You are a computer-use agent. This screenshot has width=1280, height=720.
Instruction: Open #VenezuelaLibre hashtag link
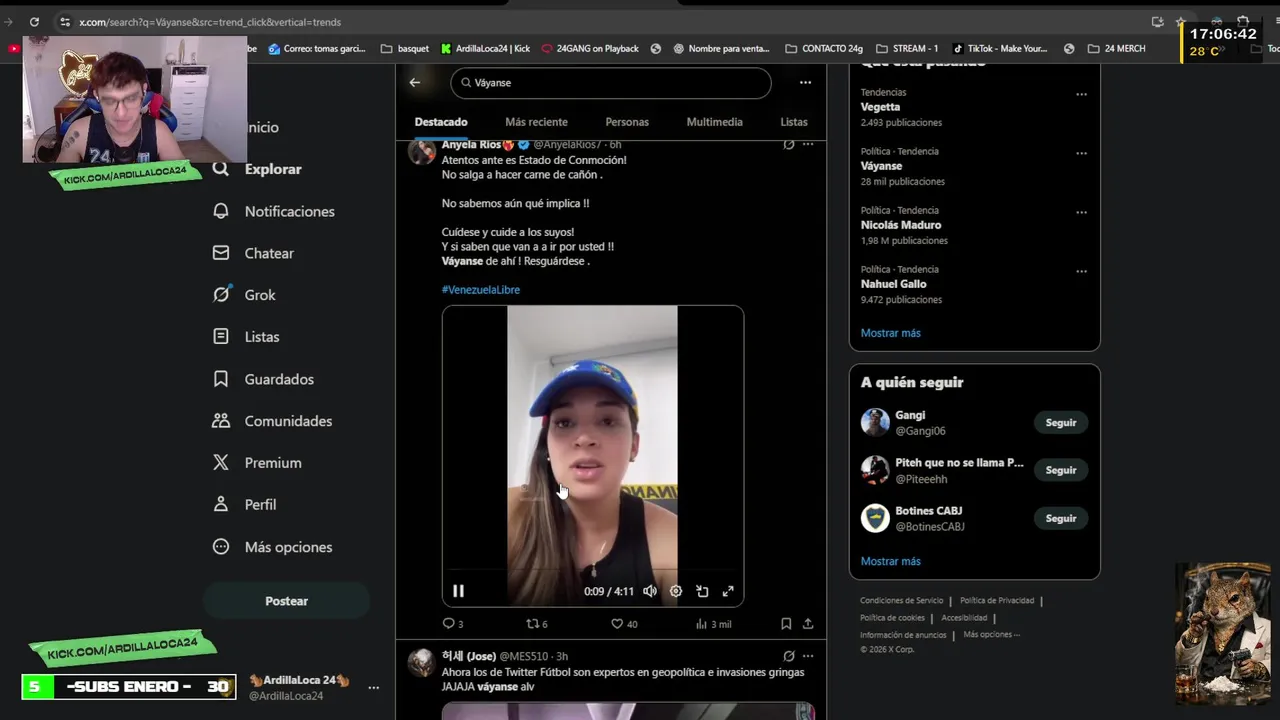(481, 290)
